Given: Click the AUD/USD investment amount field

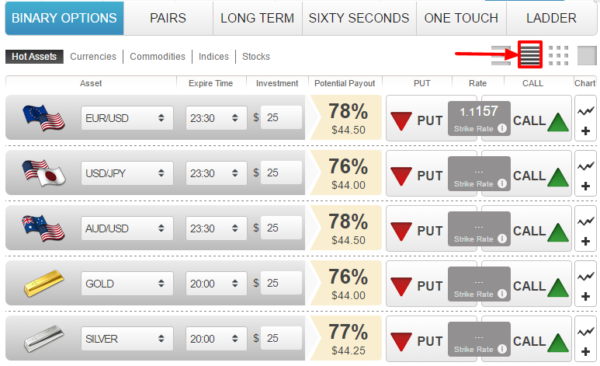Looking at the screenshot, I should (281, 228).
